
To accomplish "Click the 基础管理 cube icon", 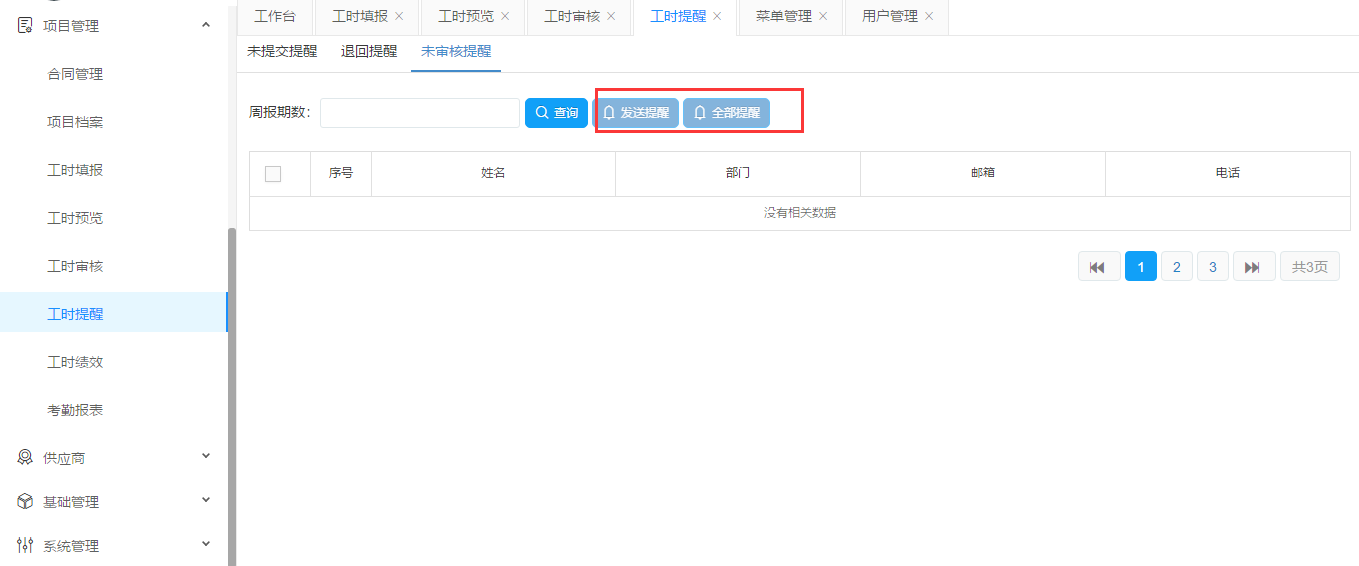I will click(25, 501).
